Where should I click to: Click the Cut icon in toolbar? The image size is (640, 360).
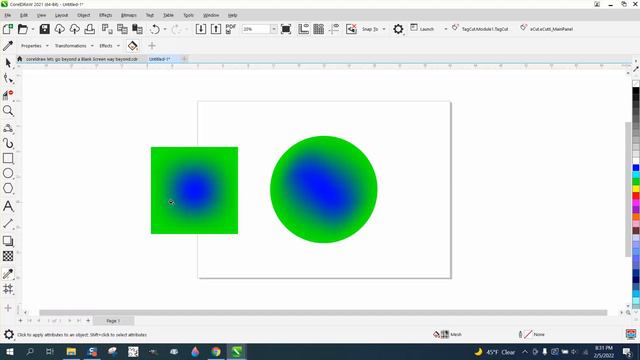(x=107, y=29)
